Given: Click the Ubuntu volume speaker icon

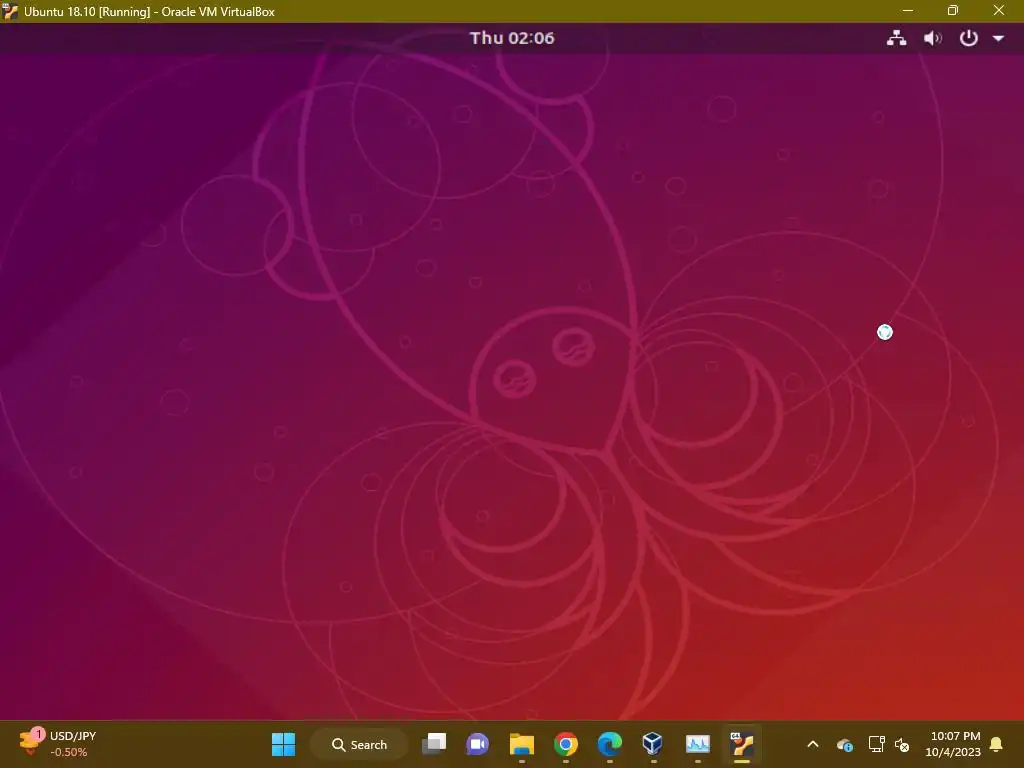Looking at the screenshot, I should point(932,39).
